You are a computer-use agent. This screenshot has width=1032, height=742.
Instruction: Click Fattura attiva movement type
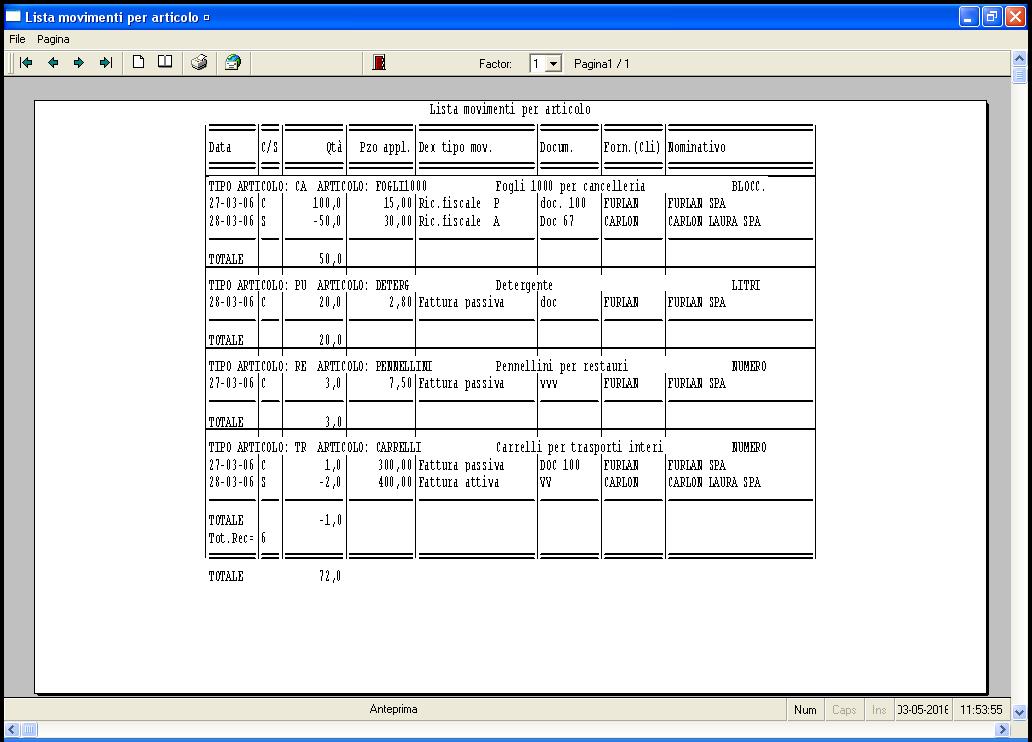[459, 483]
